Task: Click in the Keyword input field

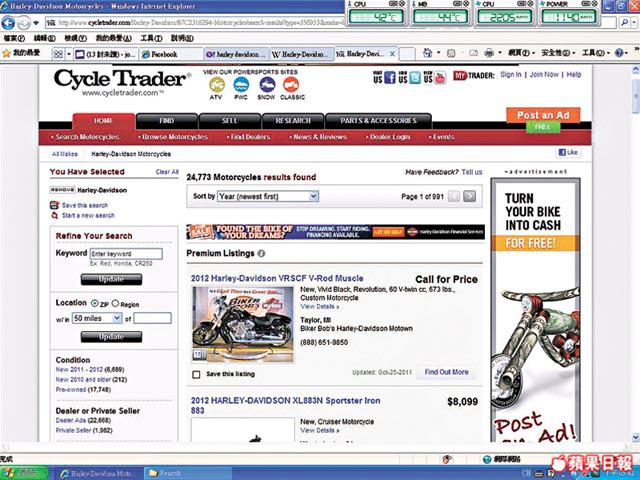Action: pos(126,254)
